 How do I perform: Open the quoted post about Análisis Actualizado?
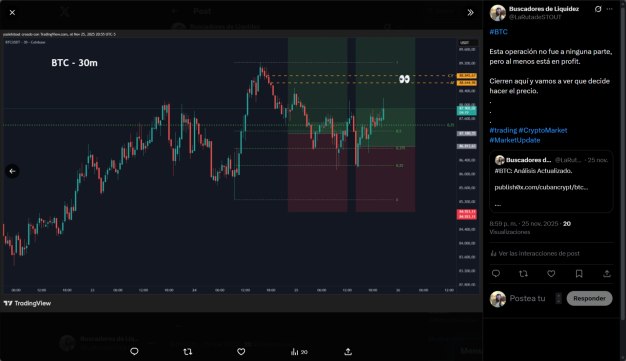pos(551,181)
